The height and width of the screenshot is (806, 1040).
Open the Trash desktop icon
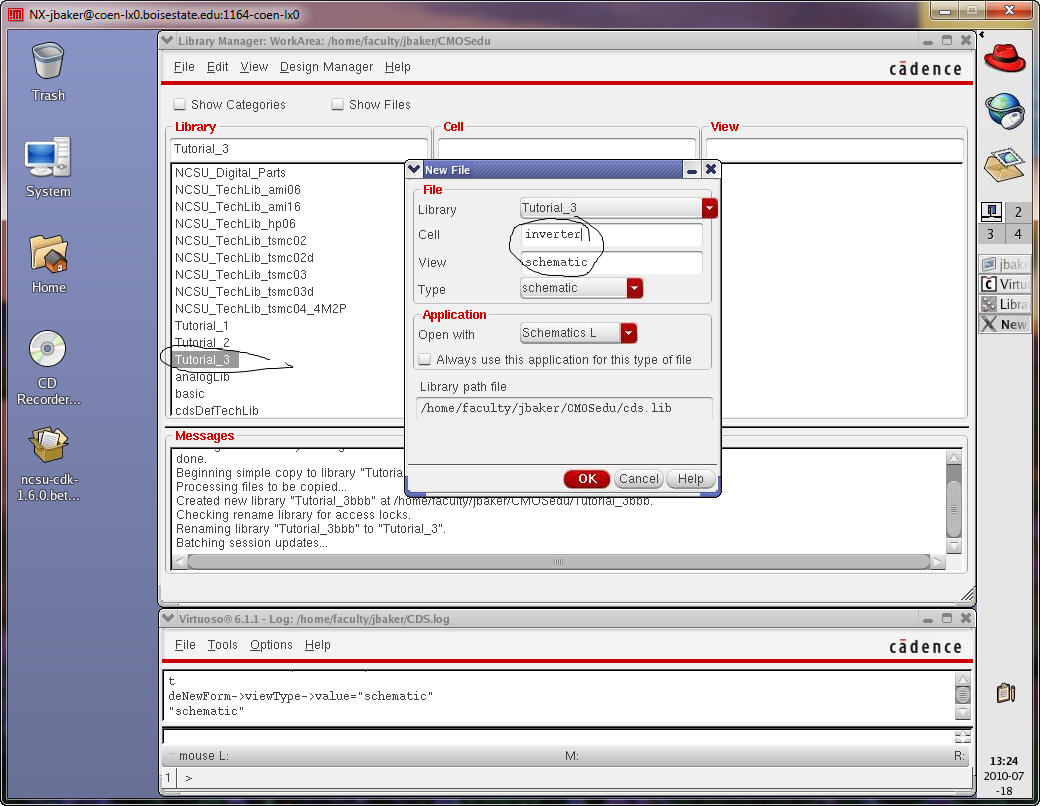[x=48, y=72]
